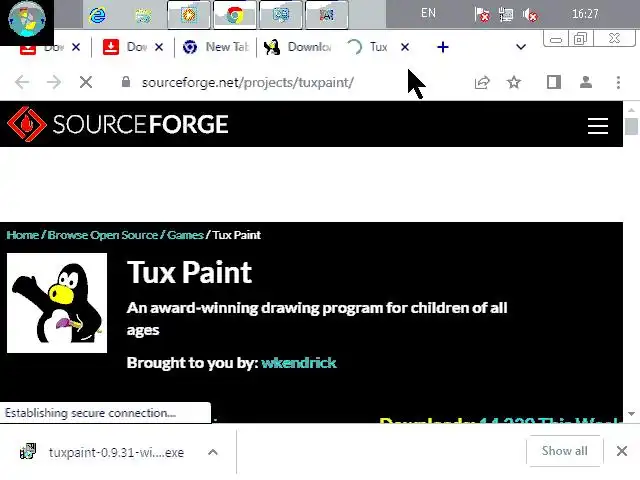Viewport: 640px width, 480px height.
Task: Follow the Home breadcrumb link
Action: (22, 235)
